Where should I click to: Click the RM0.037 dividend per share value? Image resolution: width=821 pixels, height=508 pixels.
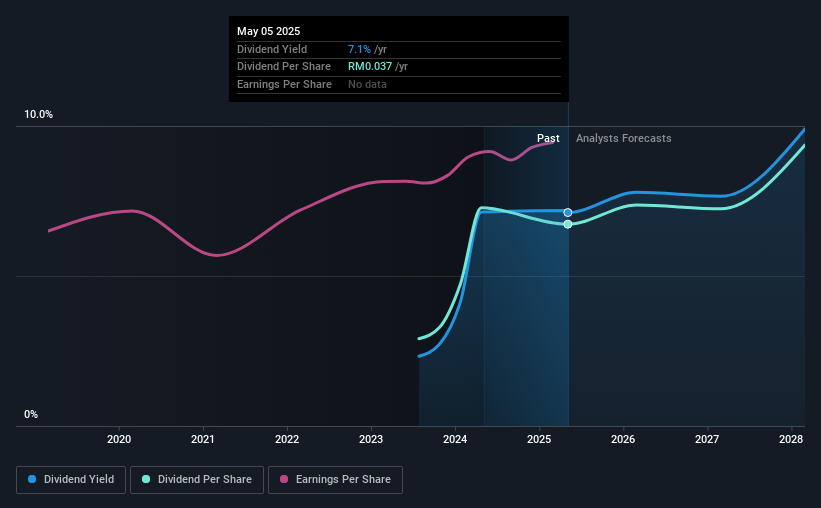370,67
